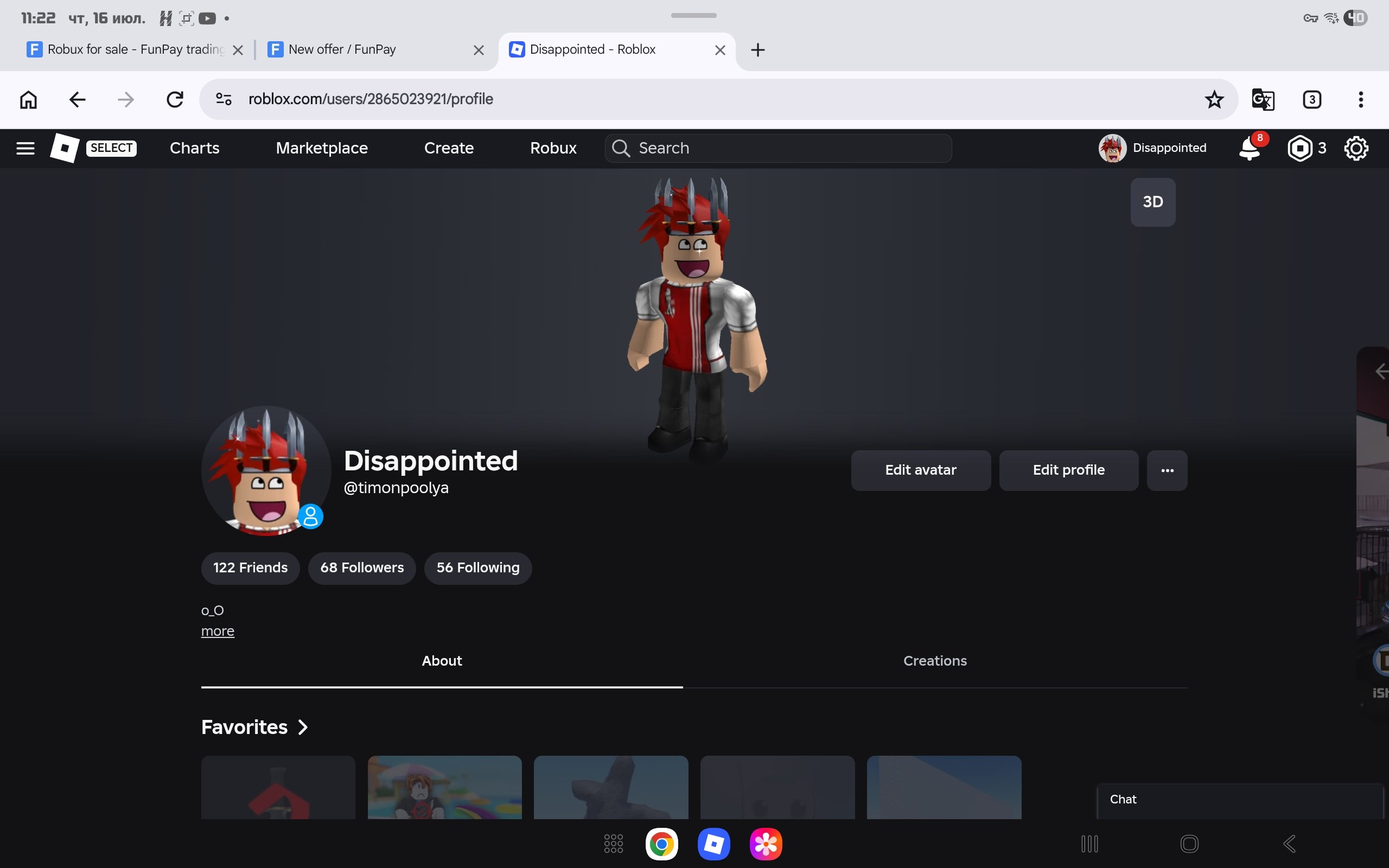This screenshot has height=868, width=1389.
Task: Click the search magnifier icon
Action: [x=621, y=148]
